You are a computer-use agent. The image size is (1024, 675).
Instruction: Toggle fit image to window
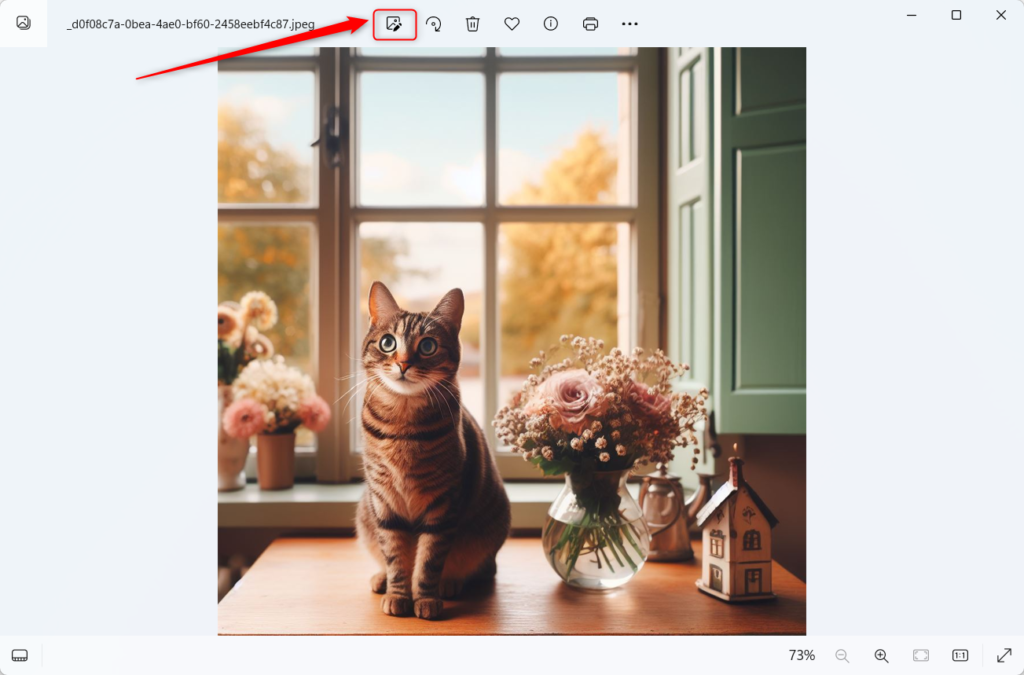pos(920,655)
